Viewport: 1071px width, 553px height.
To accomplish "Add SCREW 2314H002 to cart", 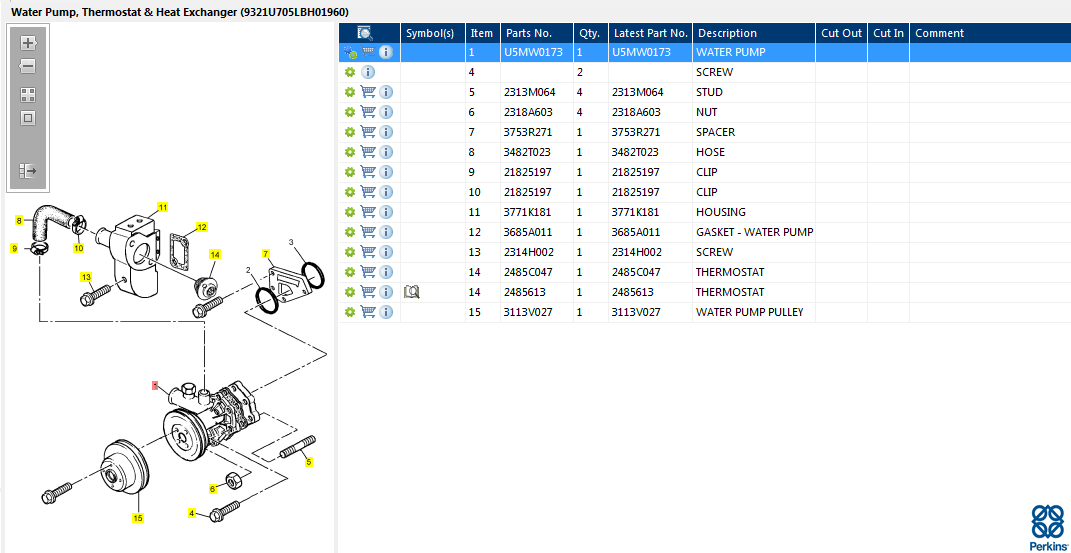I will [x=368, y=252].
